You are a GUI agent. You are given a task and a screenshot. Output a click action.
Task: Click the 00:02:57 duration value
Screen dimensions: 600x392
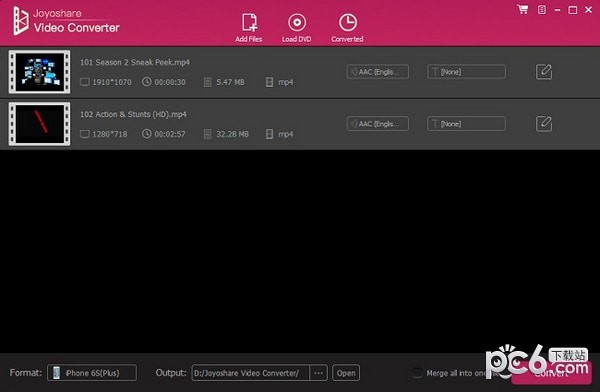170,134
